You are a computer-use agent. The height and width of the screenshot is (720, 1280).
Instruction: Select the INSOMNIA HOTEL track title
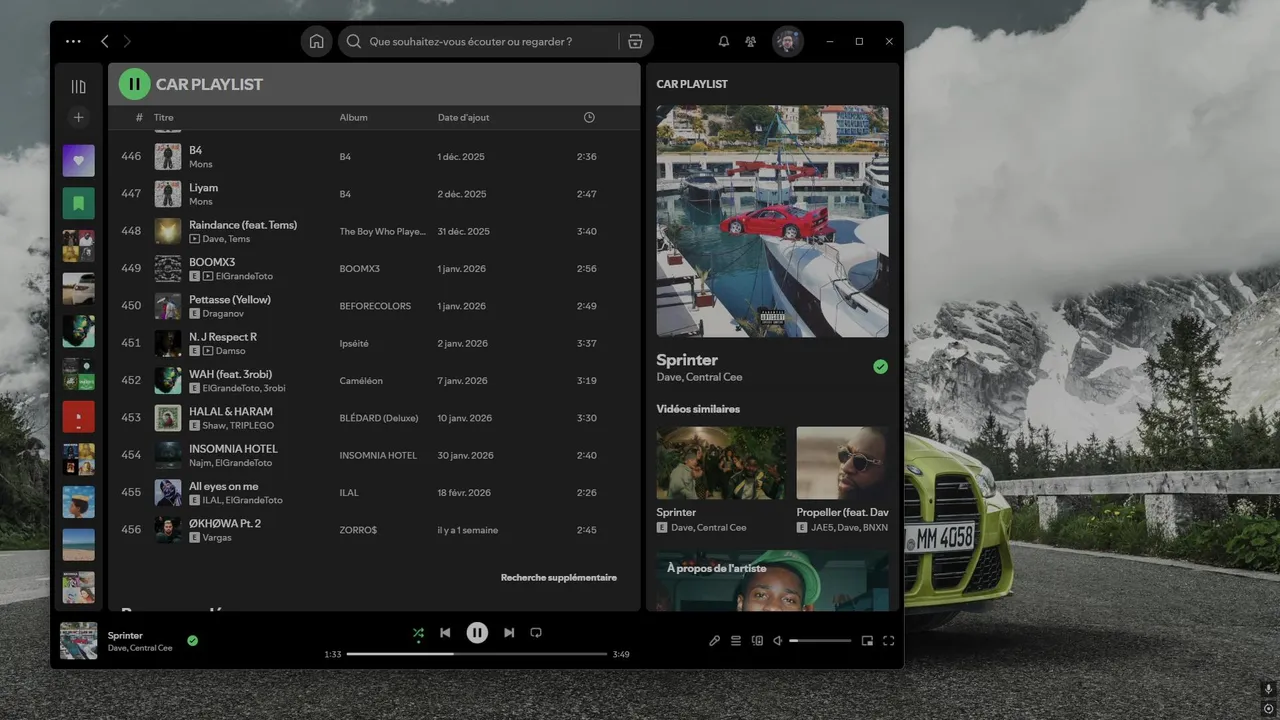click(233, 449)
